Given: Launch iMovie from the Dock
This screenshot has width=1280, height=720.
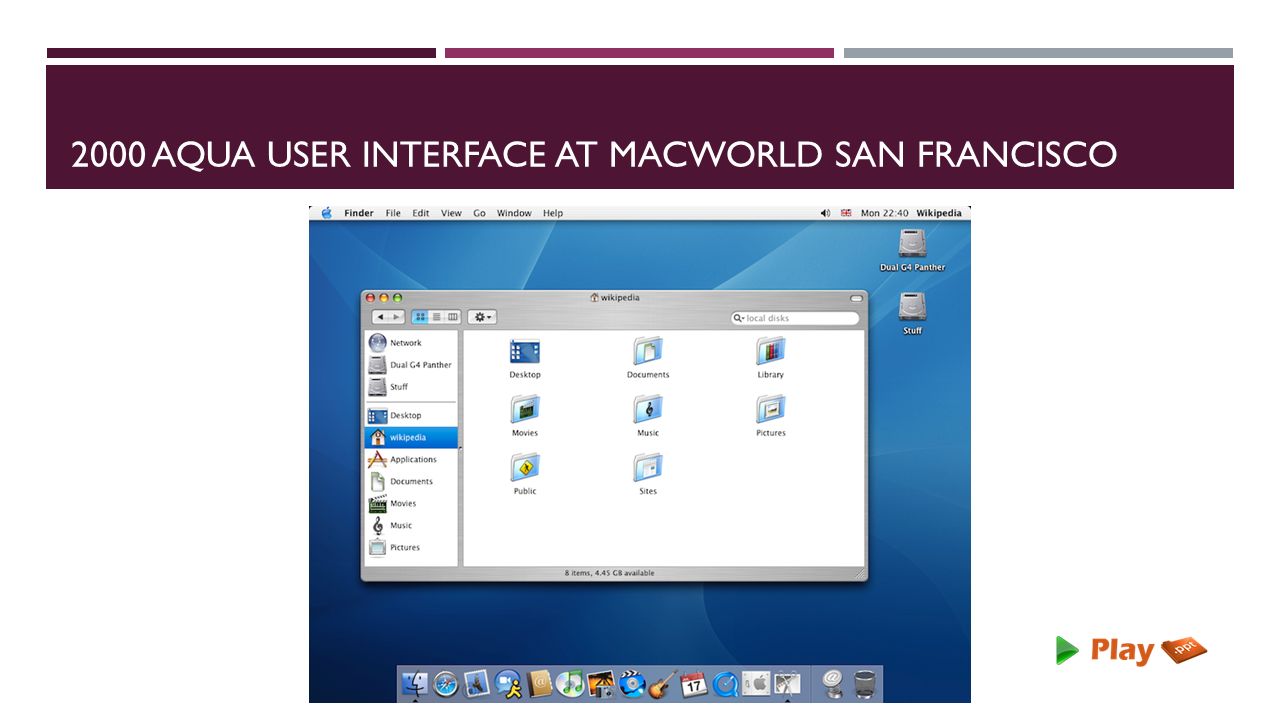Looking at the screenshot, I should coord(632,684).
